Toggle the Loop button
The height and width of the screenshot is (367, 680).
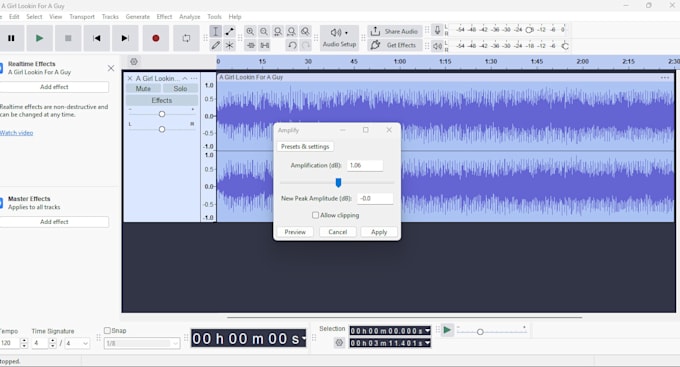point(186,38)
